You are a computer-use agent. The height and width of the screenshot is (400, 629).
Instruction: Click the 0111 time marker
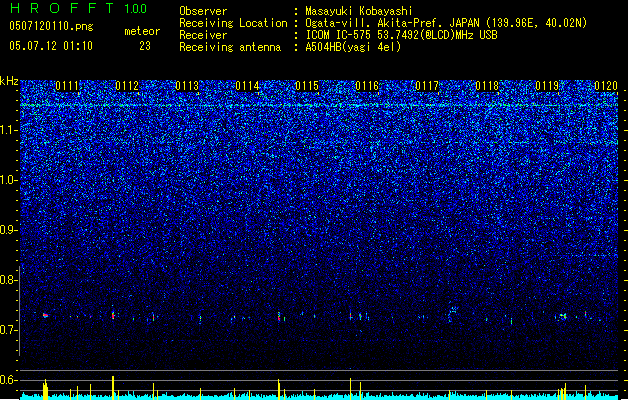pos(67,86)
